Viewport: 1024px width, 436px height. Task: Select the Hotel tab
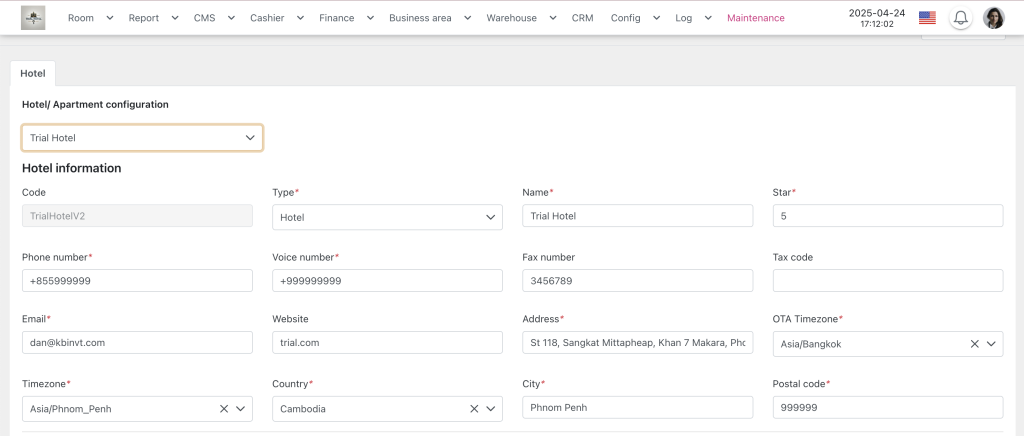(x=33, y=73)
